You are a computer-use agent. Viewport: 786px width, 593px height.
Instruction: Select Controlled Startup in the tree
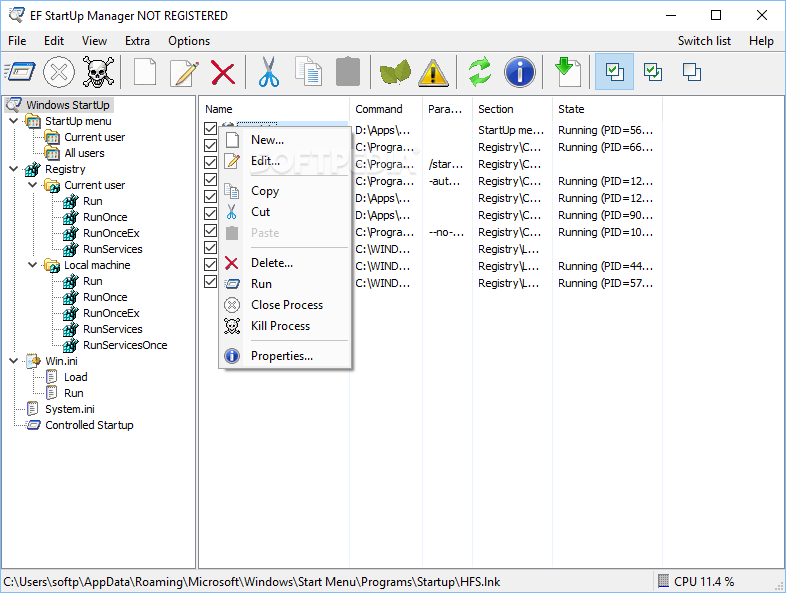point(89,425)
